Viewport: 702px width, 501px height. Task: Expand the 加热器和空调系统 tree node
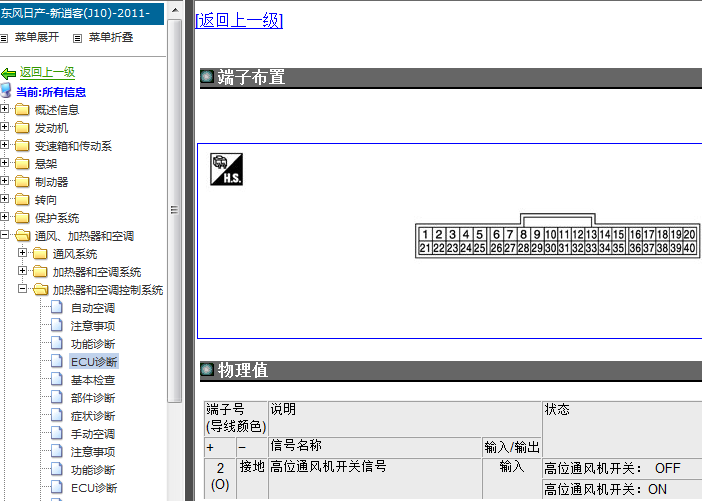[x=22, y=271]
